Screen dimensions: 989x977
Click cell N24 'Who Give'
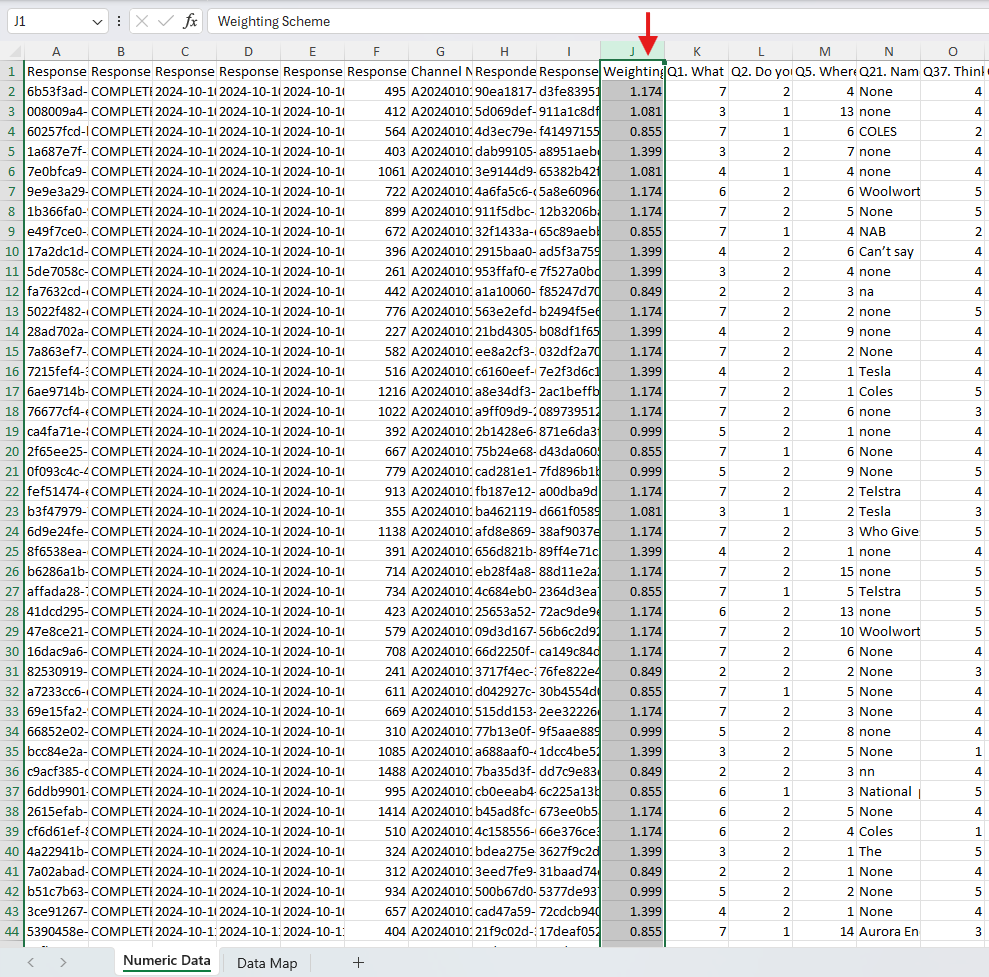pos(888,532)
